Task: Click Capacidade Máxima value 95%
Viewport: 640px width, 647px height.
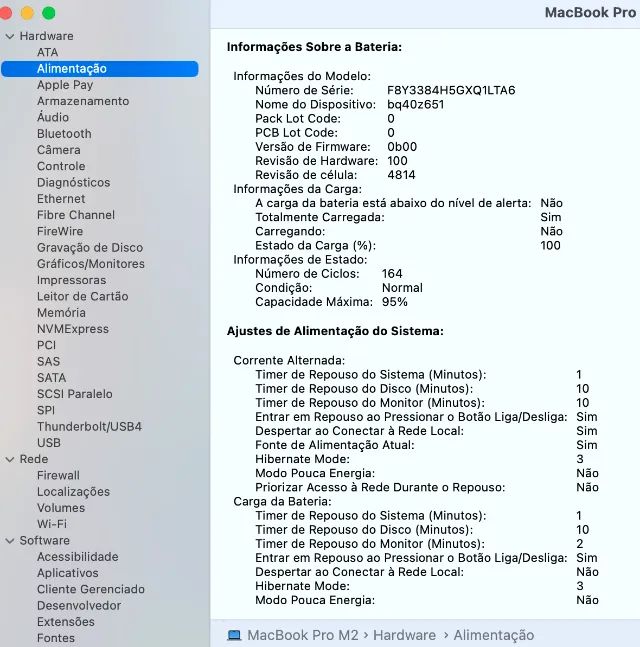Action: 394,302
